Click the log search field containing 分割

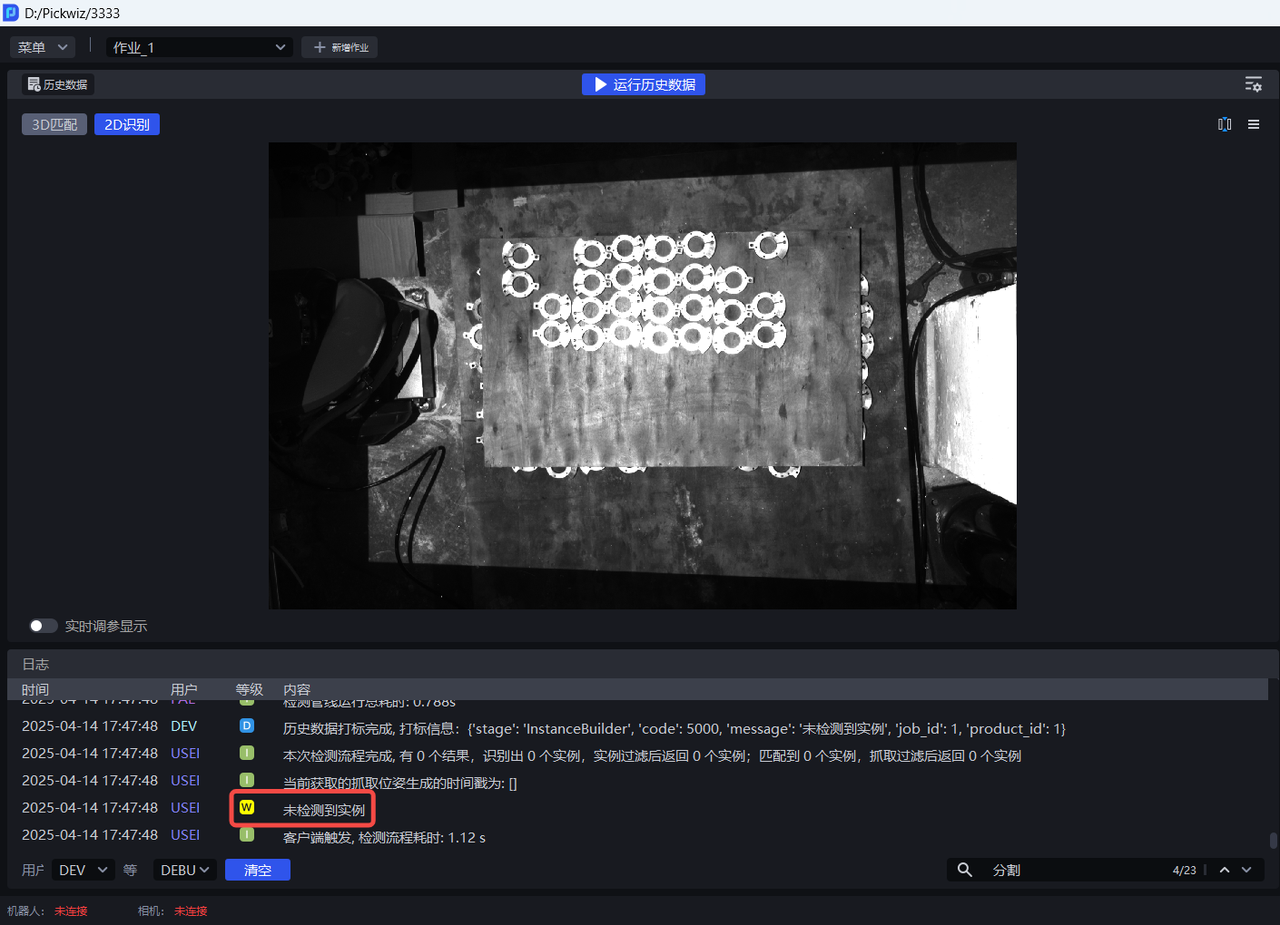pyautogui.click(x=1070, y=870)
